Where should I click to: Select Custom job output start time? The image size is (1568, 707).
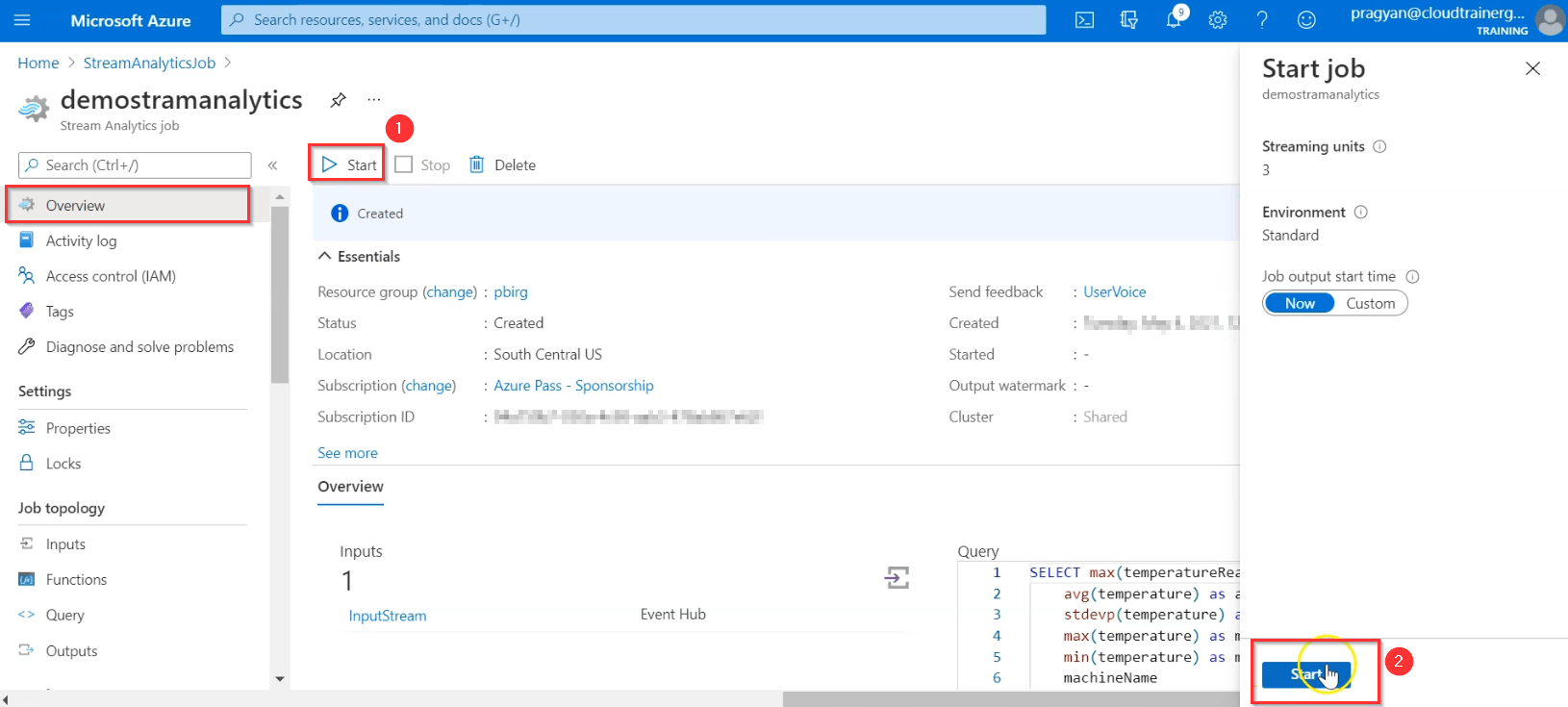[x=1370, y=303]
